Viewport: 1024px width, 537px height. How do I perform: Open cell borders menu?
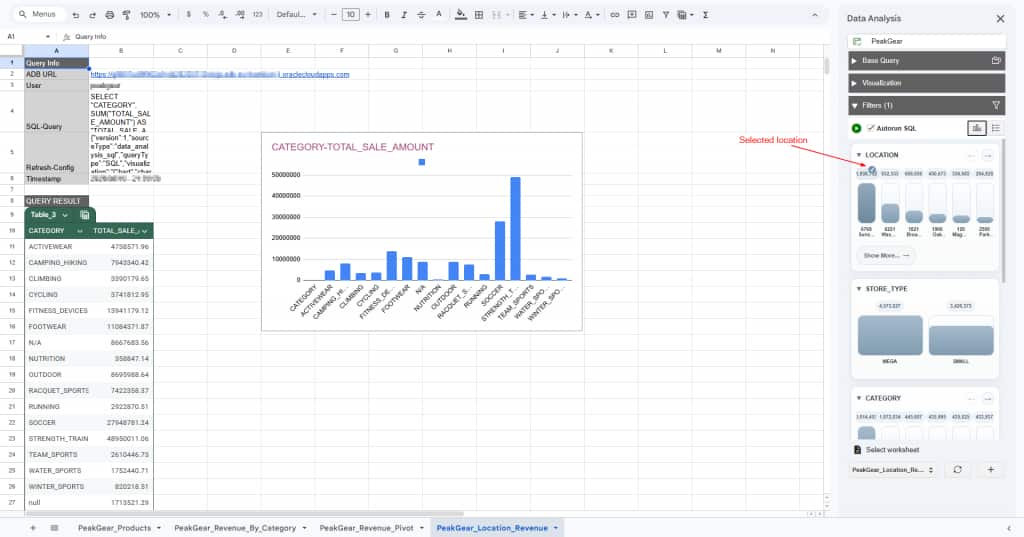point(479,14)
